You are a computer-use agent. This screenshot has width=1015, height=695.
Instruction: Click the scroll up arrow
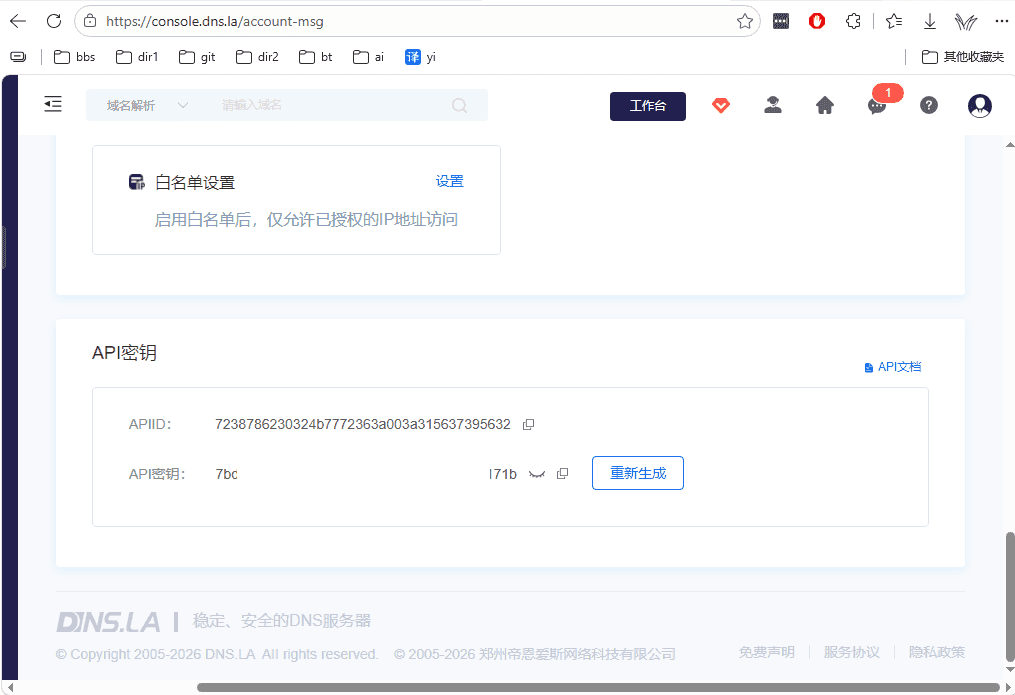point(1010,144)
